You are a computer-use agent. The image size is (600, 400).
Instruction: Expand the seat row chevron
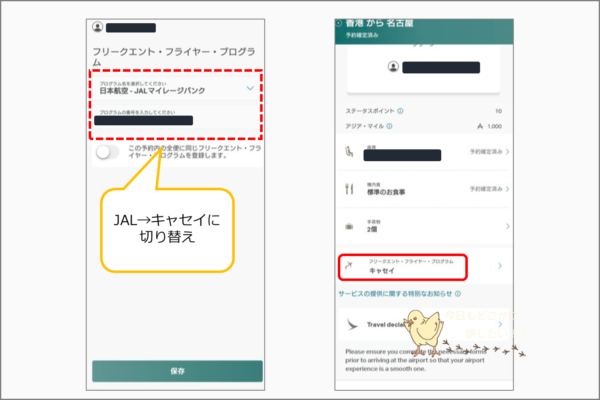pyautogui.click(x=507, y=152)
